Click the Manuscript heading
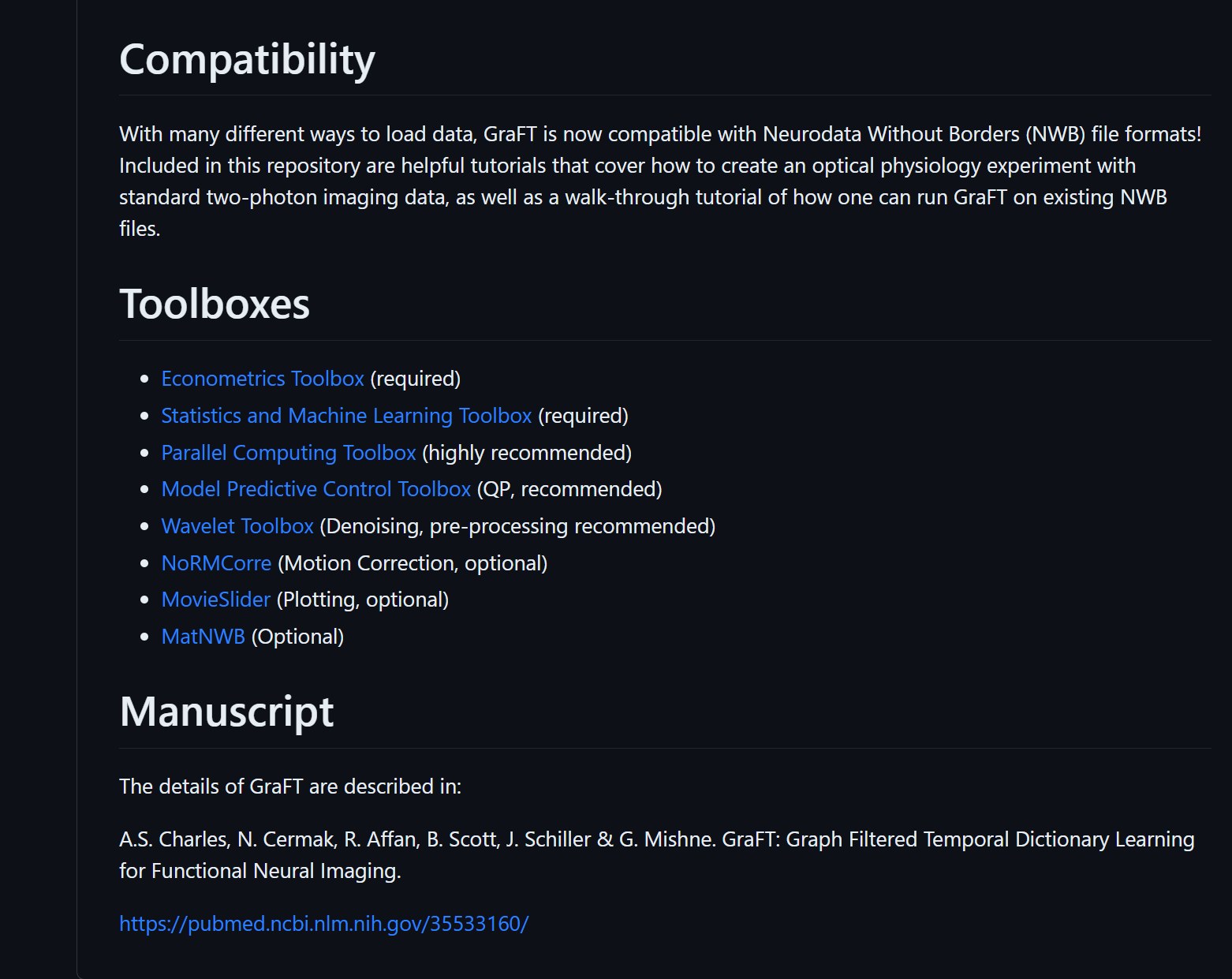1232x979 pixels. 227,712
